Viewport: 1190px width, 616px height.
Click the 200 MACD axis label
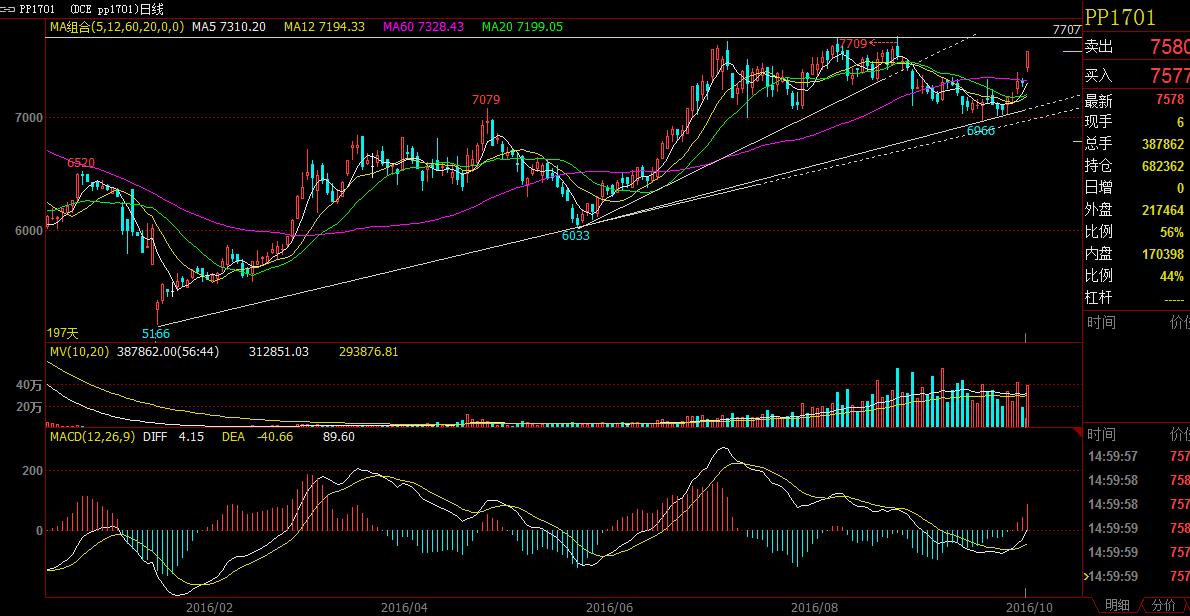tap(33, 471)
